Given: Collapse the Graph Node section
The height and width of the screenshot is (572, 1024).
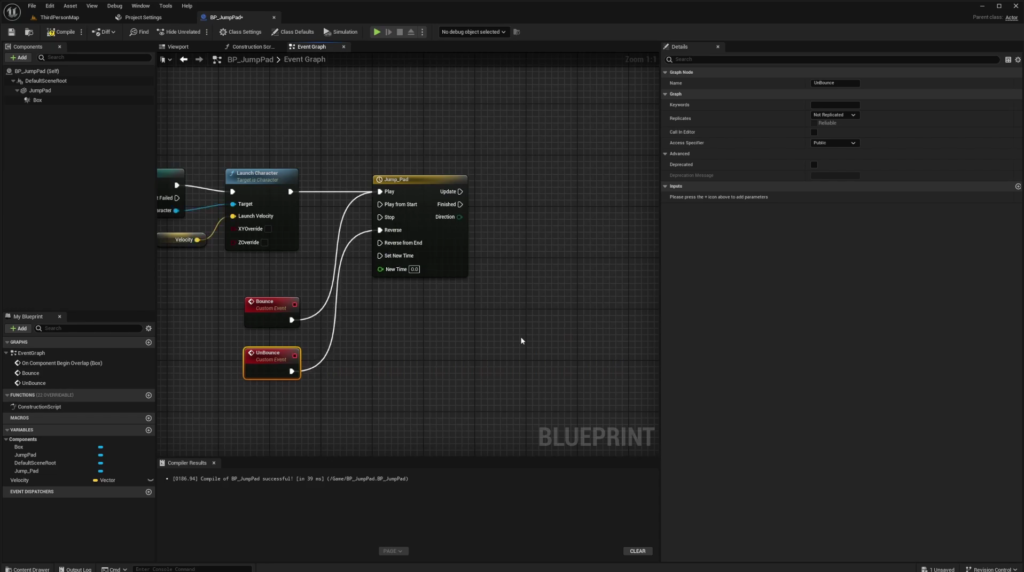Looking at the screenshot, I should 665,72.
